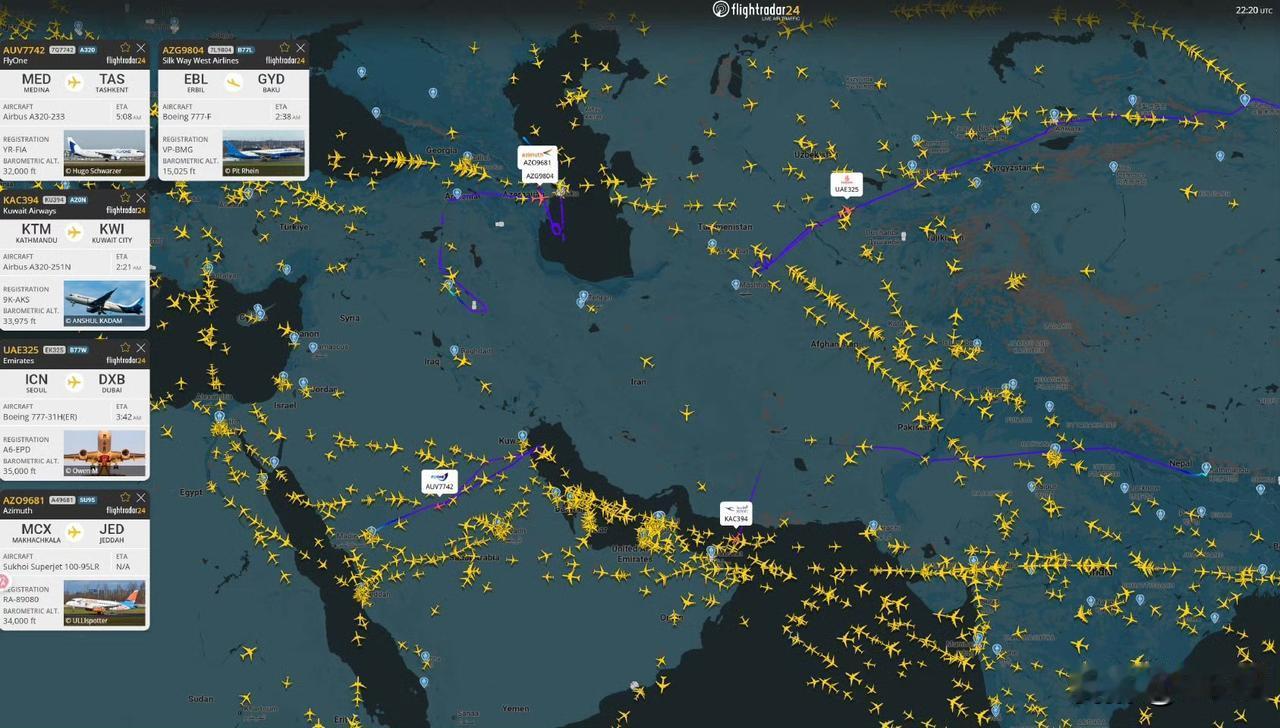Click the FlyOne airline name
The image size is (1280, 728).
click(x=15, y=61)
